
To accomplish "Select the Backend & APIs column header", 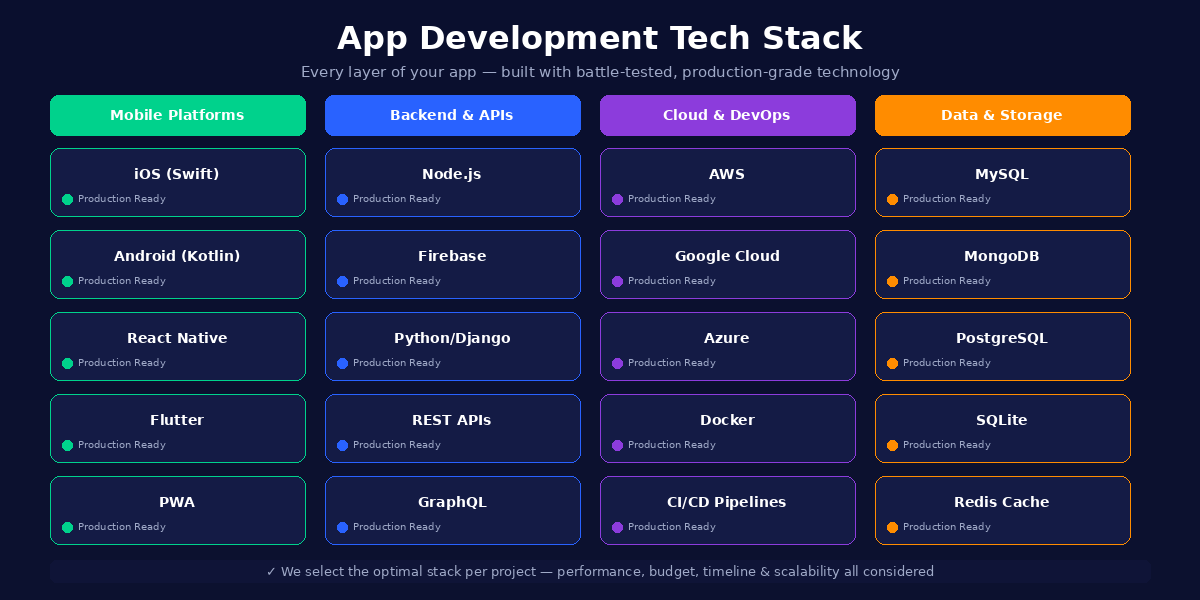I will pyautogui.click(x=453, y=115).
